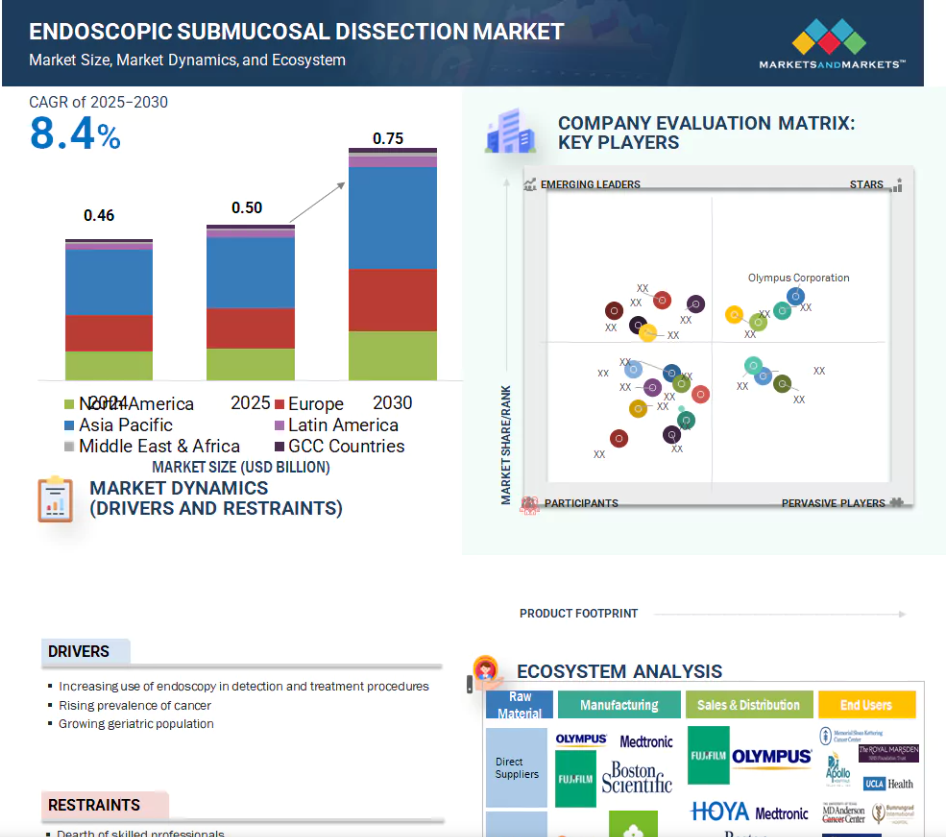Click the Olympus Corporation label in matrix
This screenshot has width=946, height=837.
pyautogui.click(x=798, y=278)
